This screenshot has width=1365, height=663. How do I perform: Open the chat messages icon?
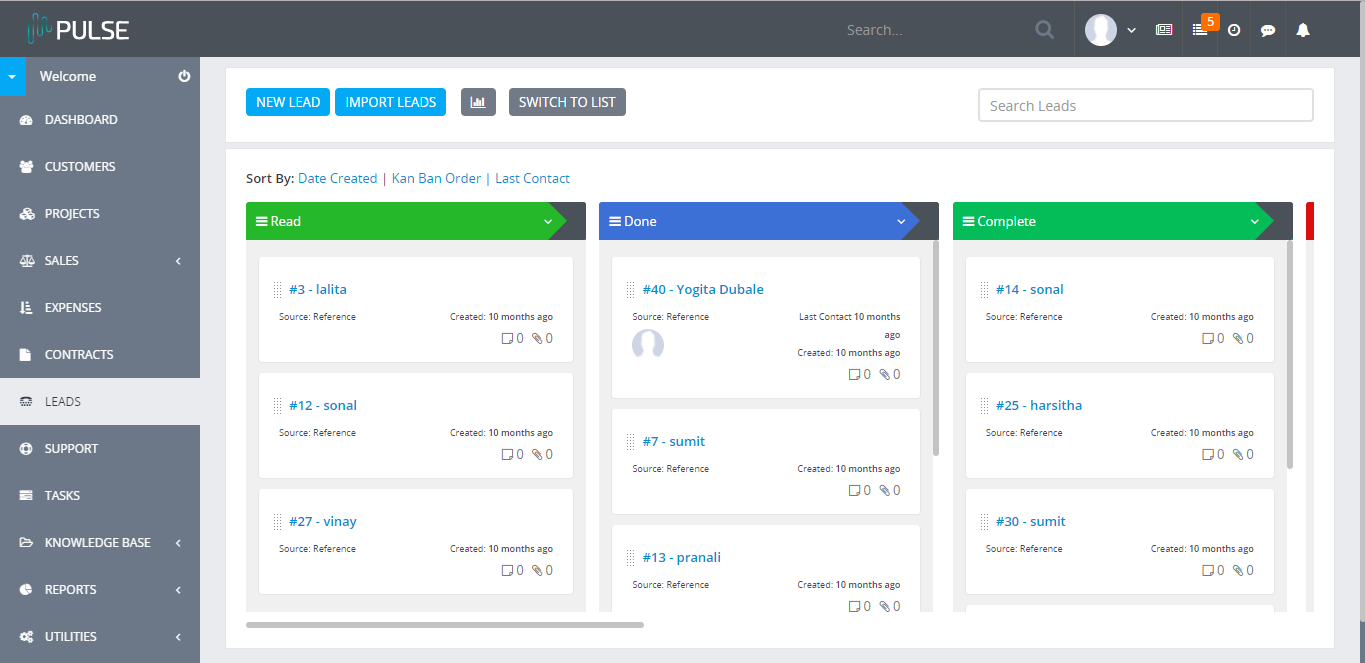coord(1267,29)
